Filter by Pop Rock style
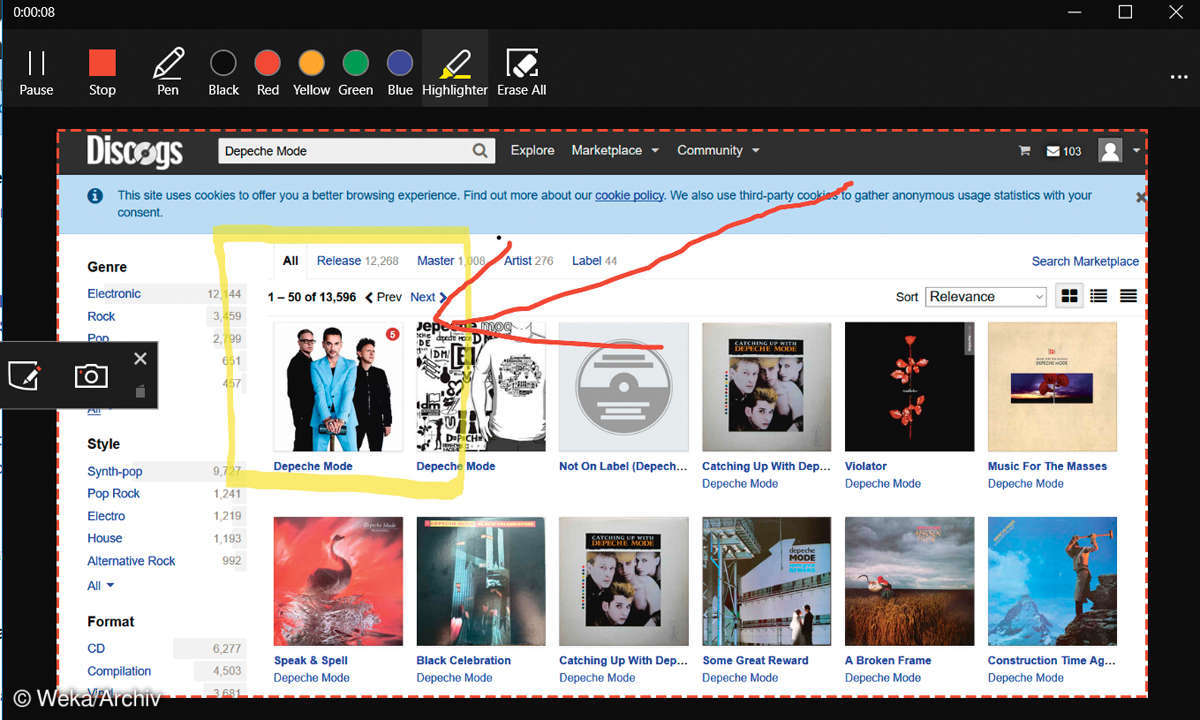Viewport: 1200px width, 720px height. tap(114, 493)
